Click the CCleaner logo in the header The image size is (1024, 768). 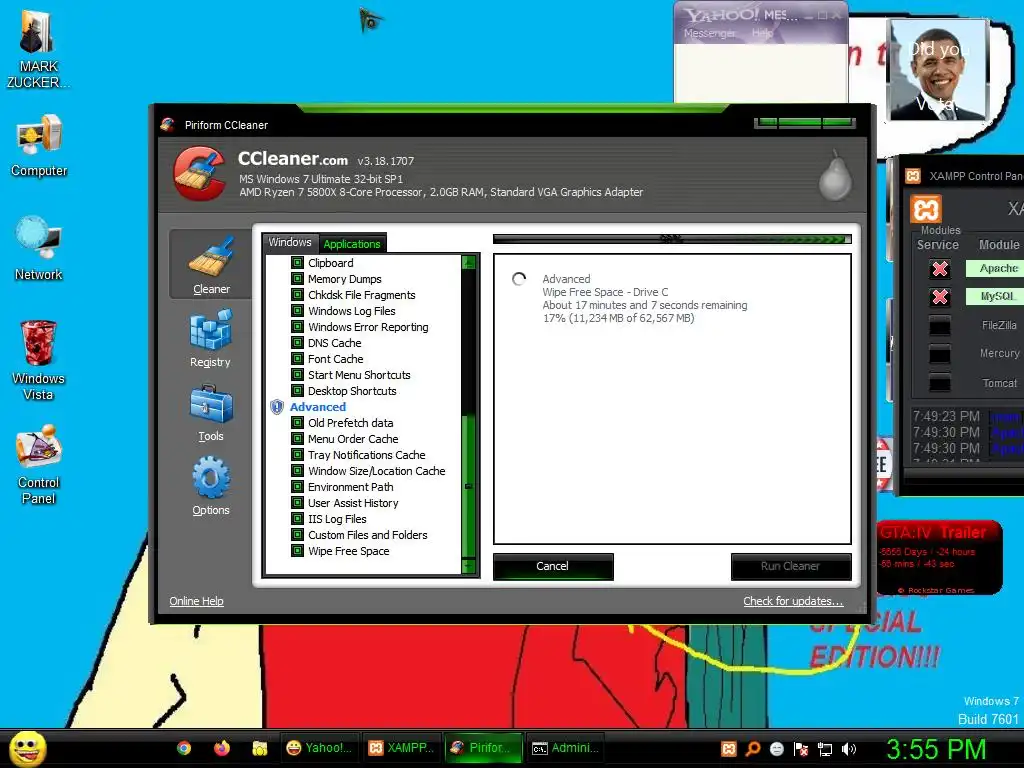pos(200,173)
